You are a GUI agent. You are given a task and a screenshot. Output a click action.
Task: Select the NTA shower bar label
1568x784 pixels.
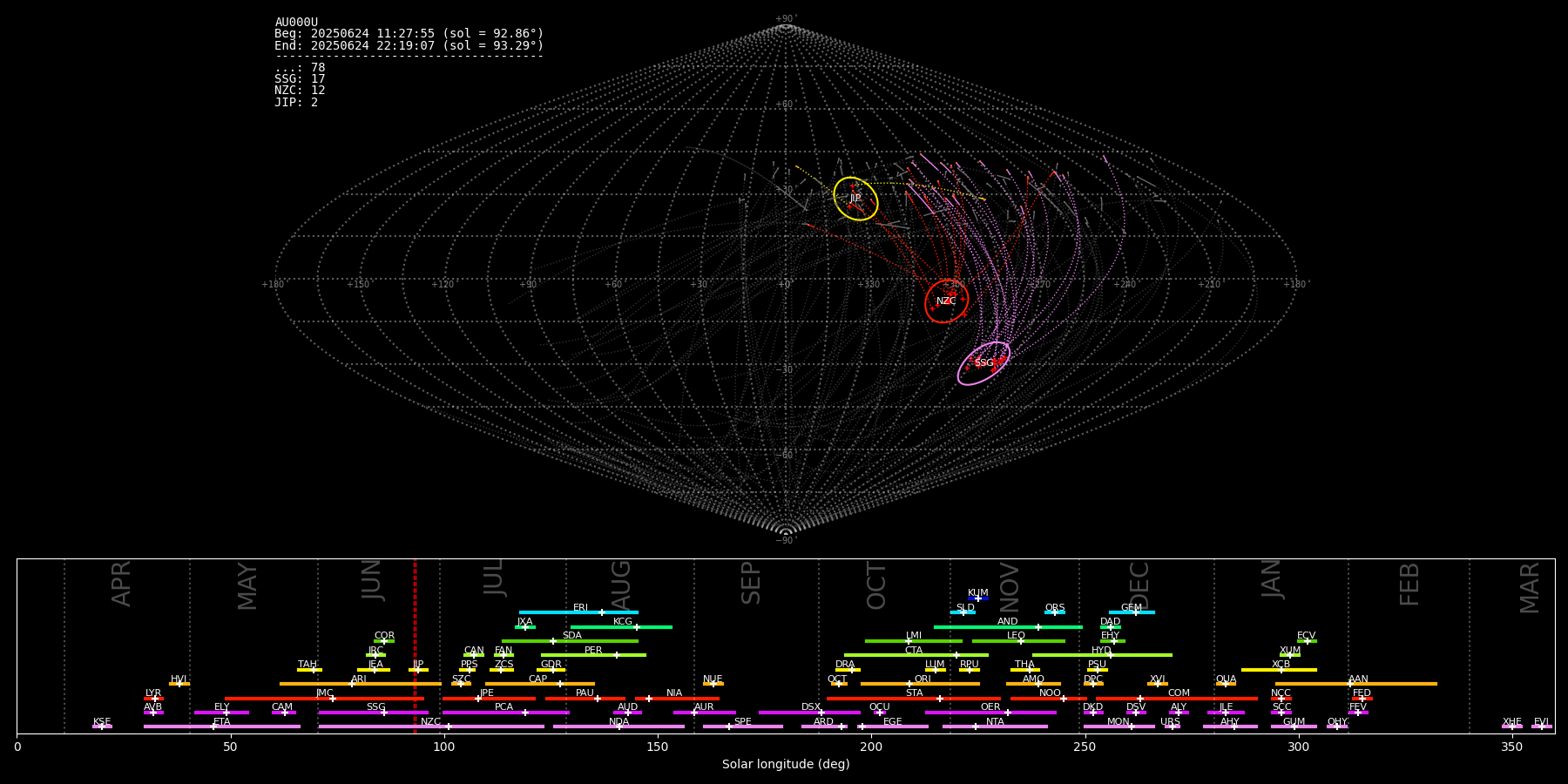[x=995, y=722]
